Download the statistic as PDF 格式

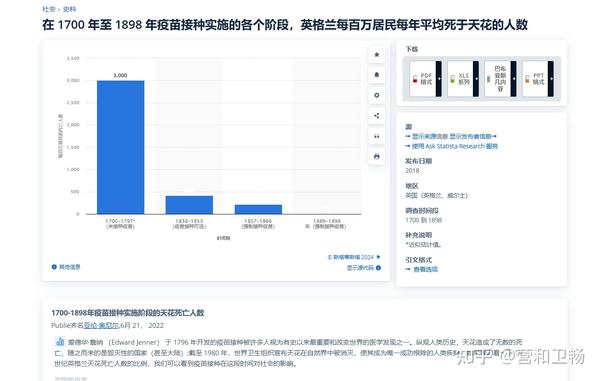click(x=426, y=79)
